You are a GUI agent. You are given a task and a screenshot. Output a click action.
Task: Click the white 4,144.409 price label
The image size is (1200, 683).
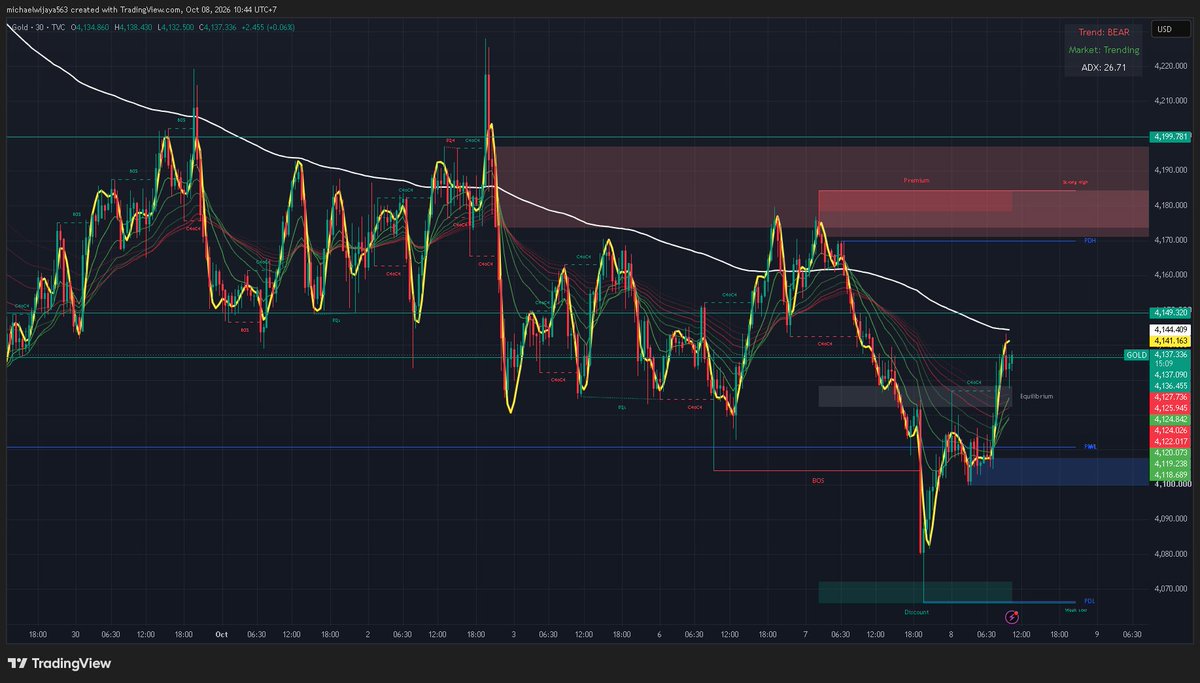pyautogui.click(x=1170, y=329)
